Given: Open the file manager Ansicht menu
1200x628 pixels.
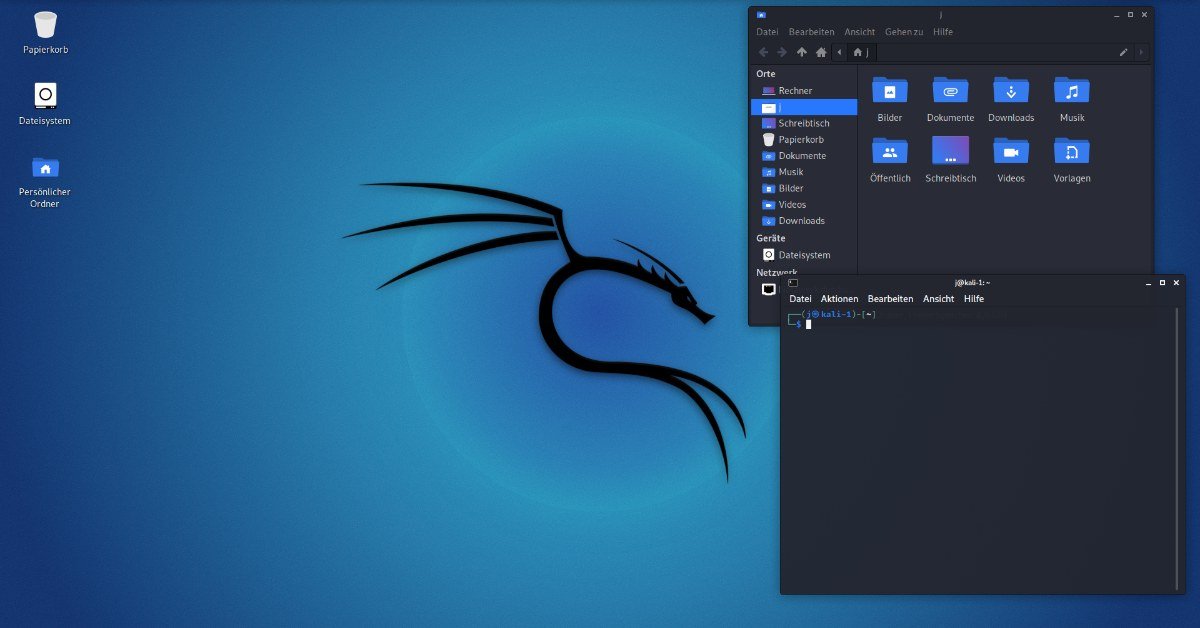Looking at the screenshot, I should tap(859, 32).
